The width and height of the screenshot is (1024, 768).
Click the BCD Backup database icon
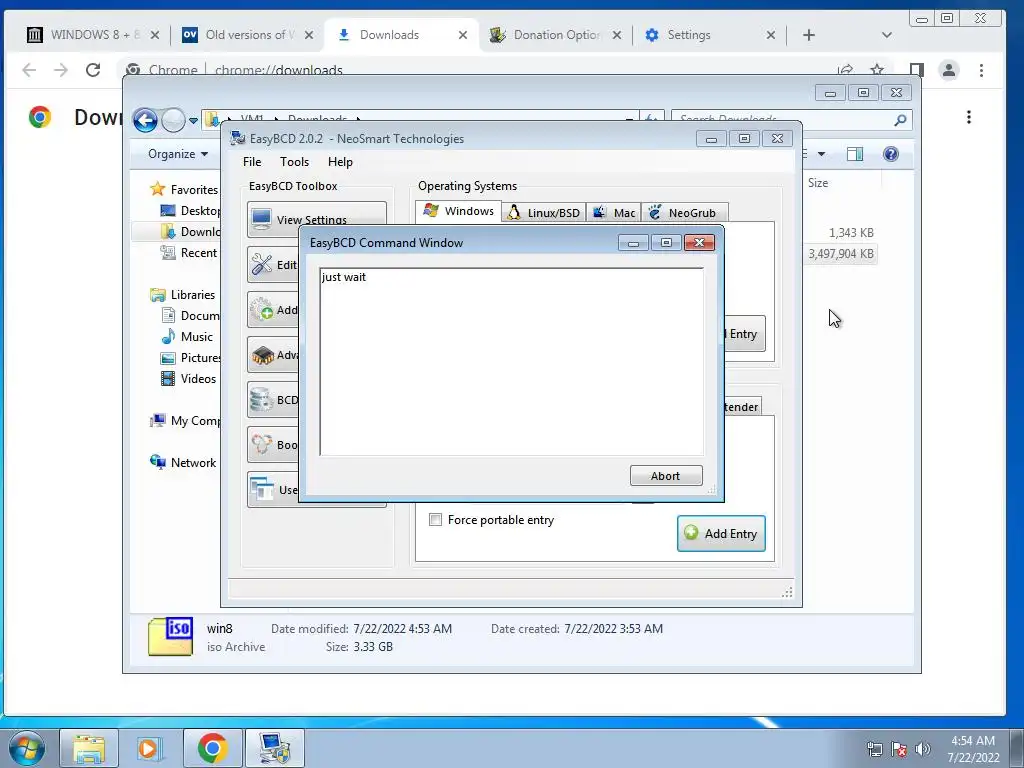(263, 400)
